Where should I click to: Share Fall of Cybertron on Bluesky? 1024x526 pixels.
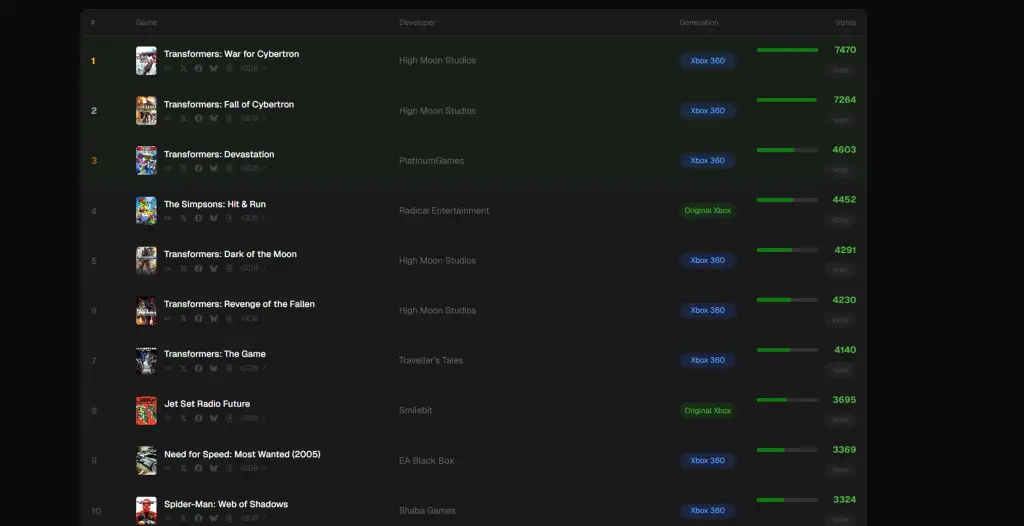tap(214, 118)
